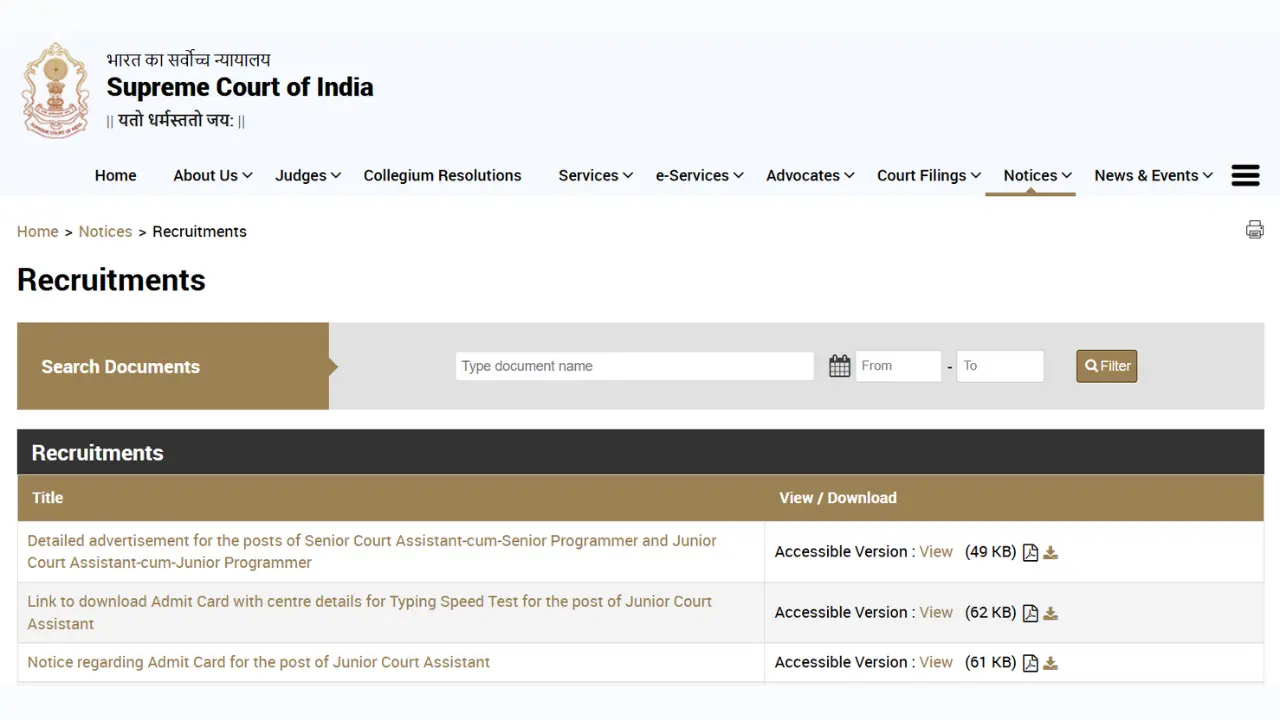The image size is (1280, 720).
Task: Click the download icon for the 61 KB notice
Action: (1051, 662)
